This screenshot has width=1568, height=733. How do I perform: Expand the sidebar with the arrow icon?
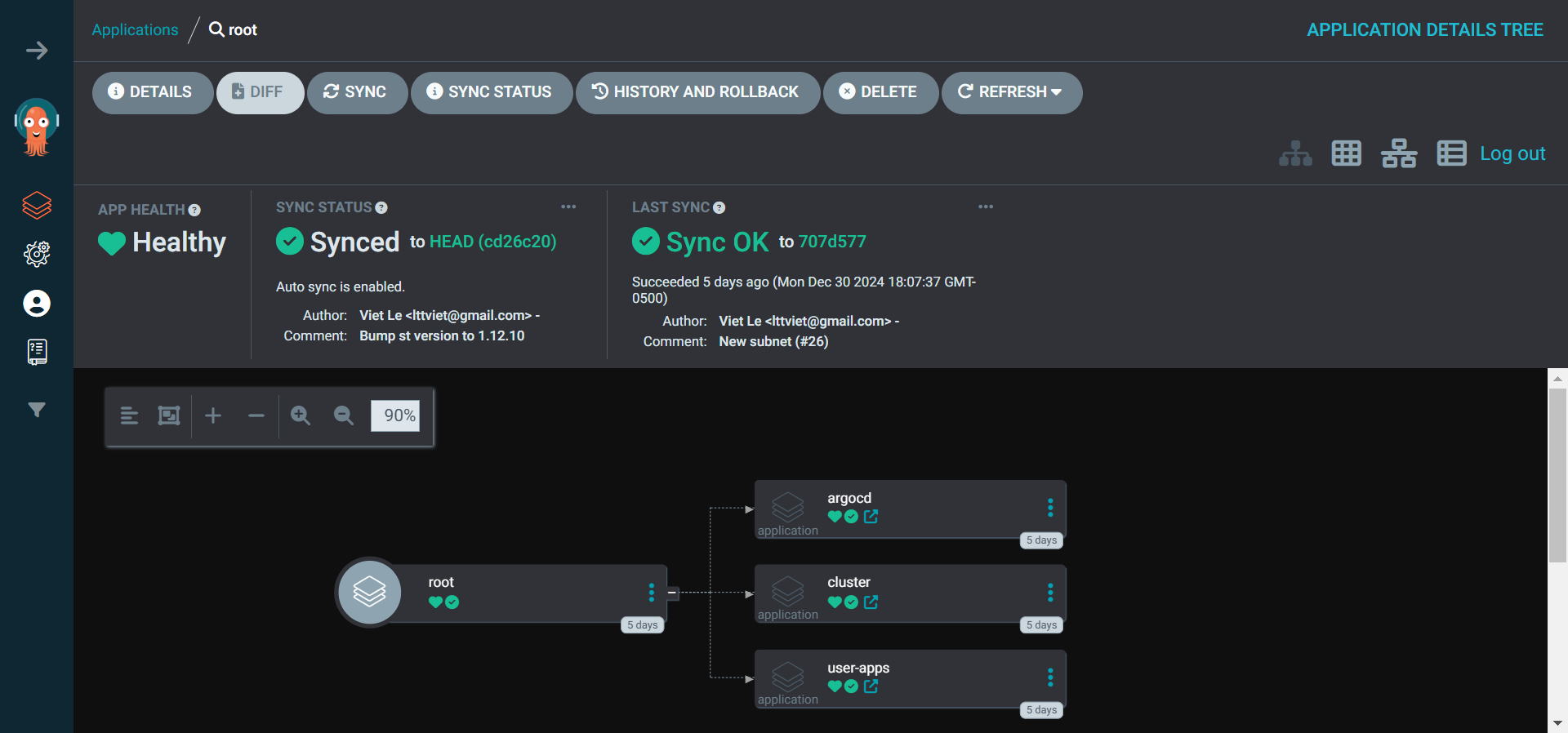click(37, 51)
